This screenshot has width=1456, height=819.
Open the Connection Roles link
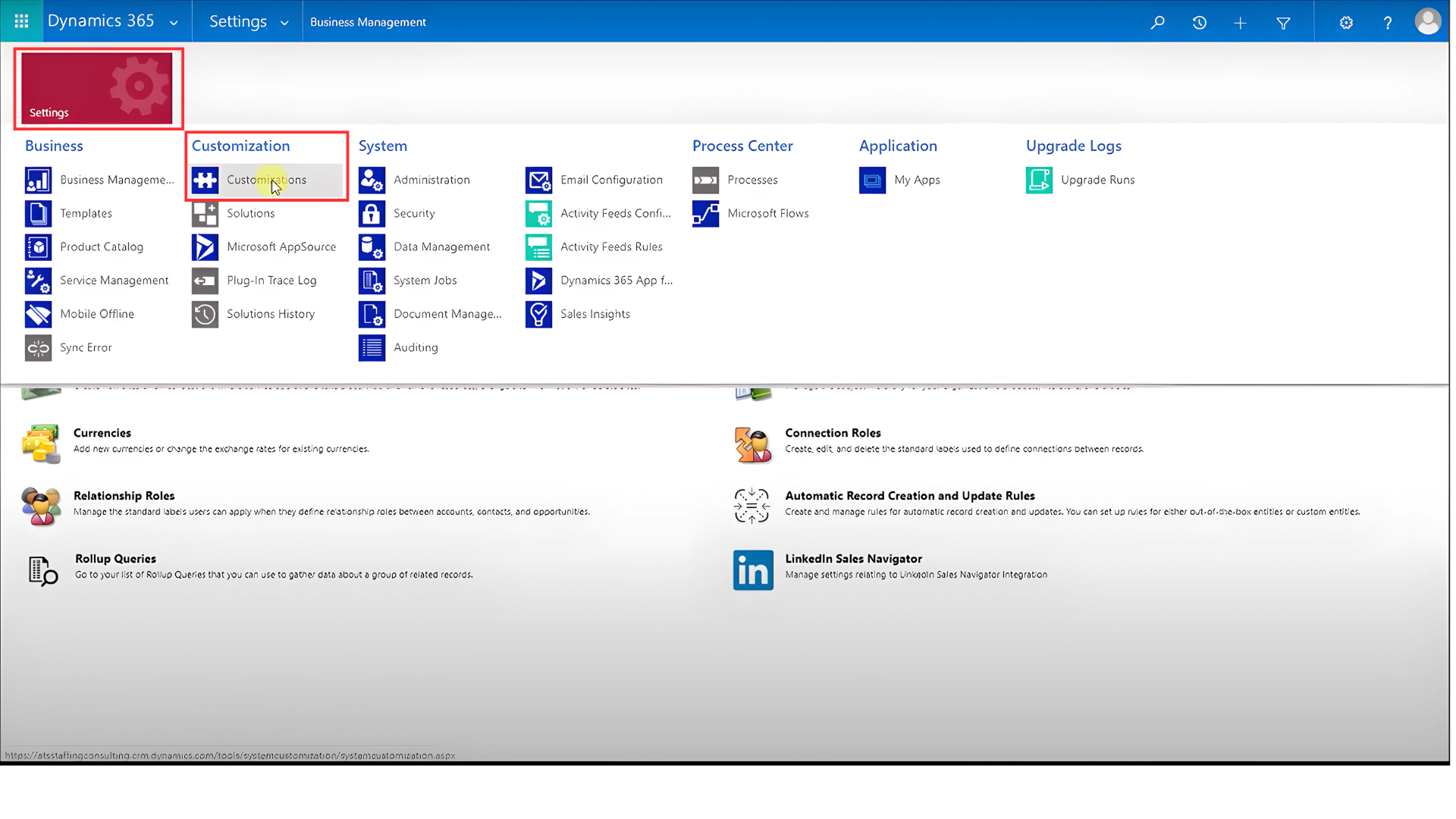833,433
